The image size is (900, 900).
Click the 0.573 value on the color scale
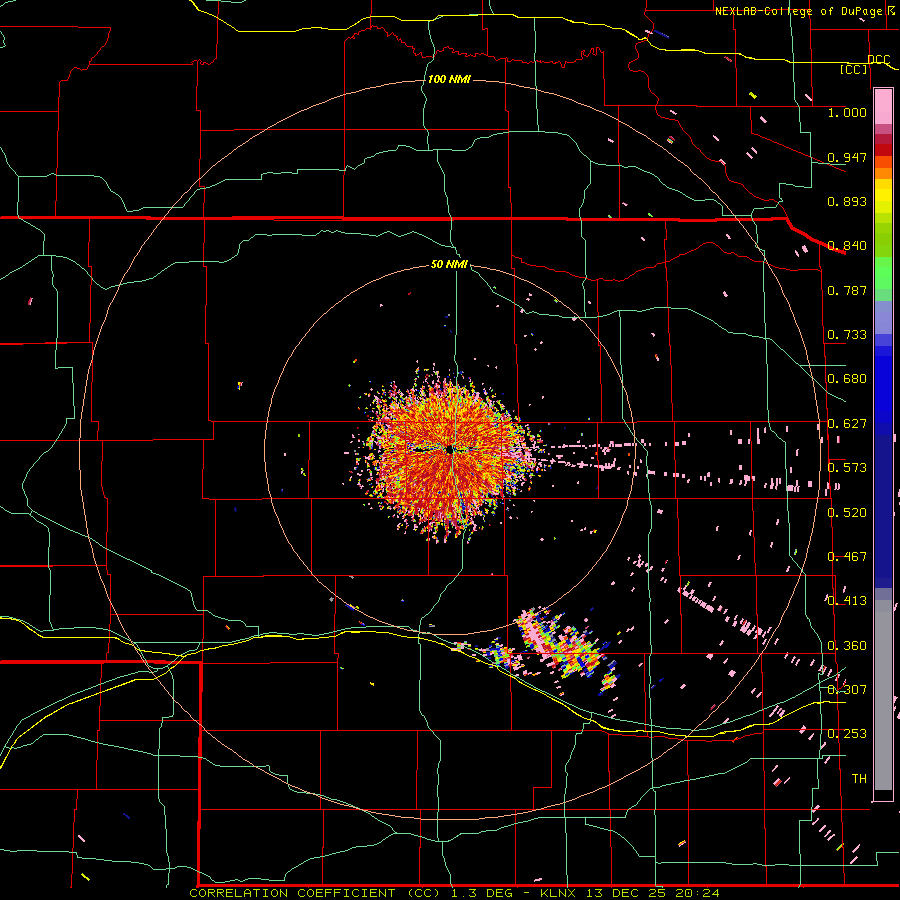point(847,468)
